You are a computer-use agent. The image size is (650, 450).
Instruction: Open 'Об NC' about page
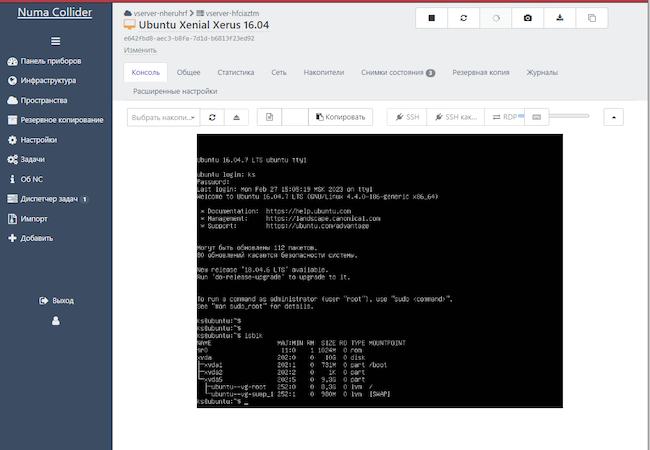[26, 179]
